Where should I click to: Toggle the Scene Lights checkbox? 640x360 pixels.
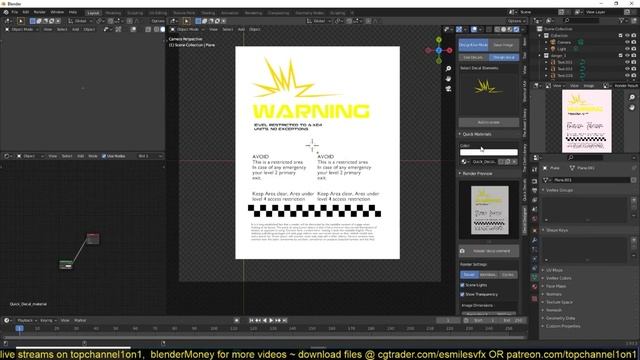coord(462,285)
